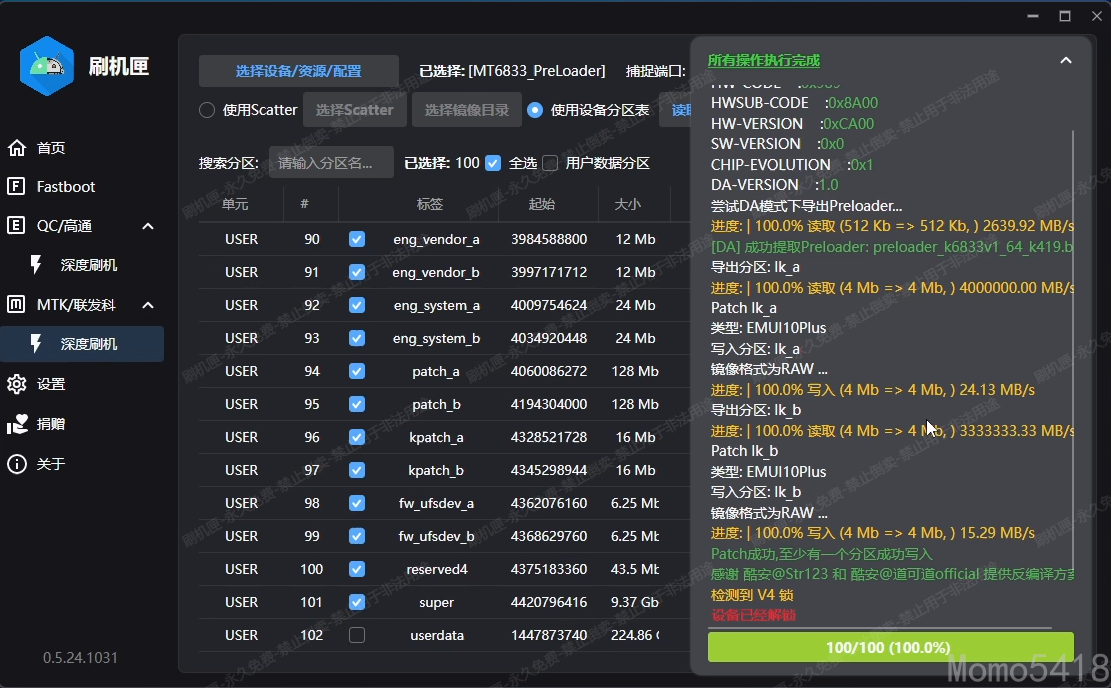Viewport: 1111px width, 688px height.
Task: Uncheck the eng_vendor_a partition checkbox
Action: coord(357,240)
